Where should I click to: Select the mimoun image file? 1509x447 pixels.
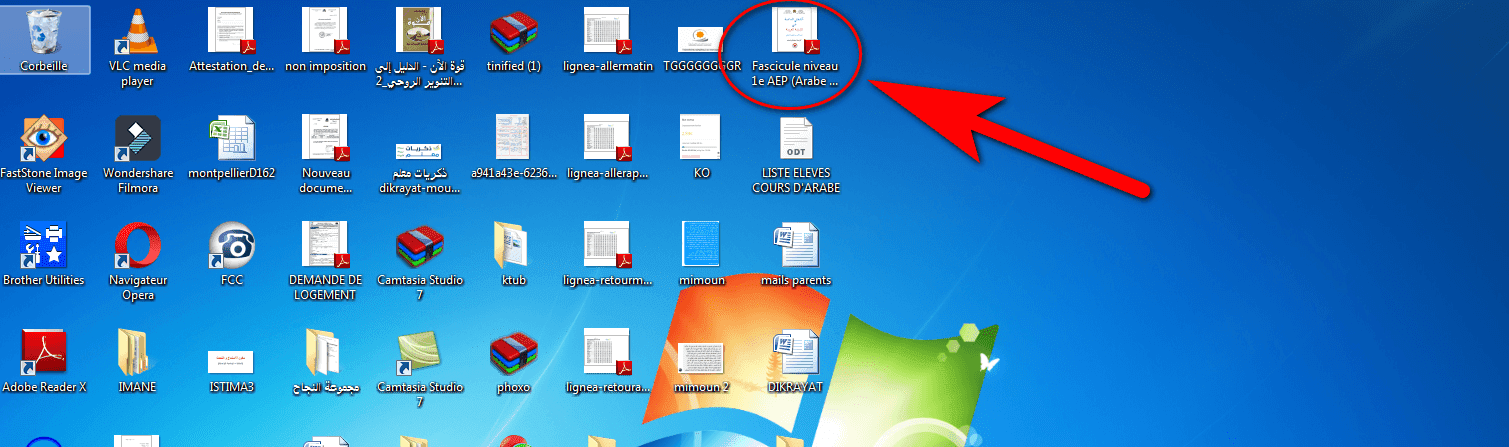tap(701, 254)
